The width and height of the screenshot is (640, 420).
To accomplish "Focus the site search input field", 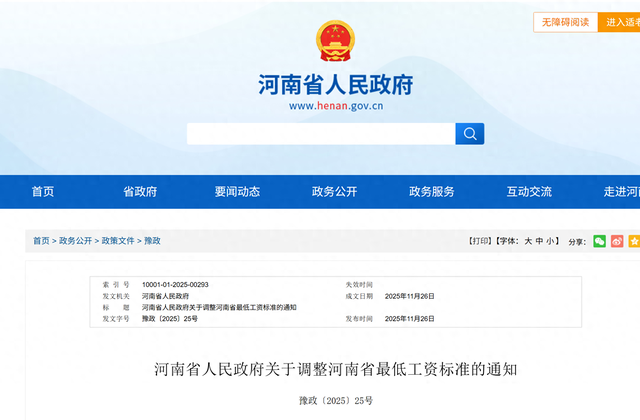I will tap(321, 134).
